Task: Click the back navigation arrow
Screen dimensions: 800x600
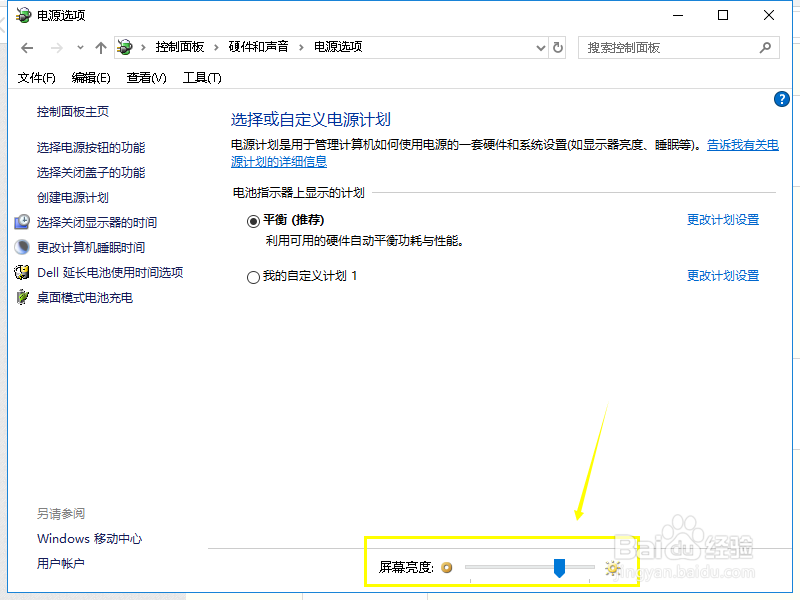Action: (x=27, y=47)
